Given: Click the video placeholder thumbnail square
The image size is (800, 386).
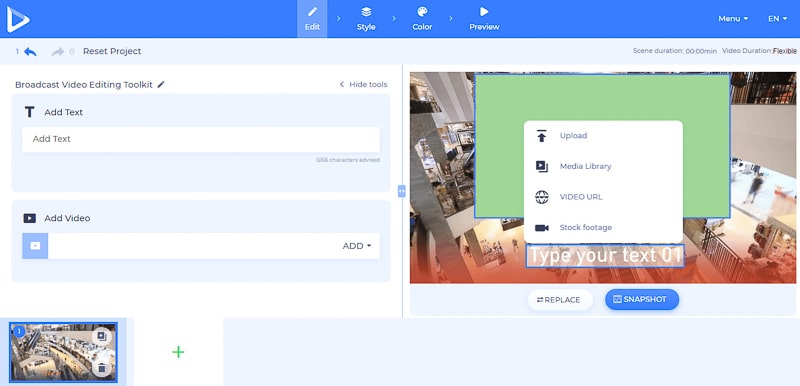Looking at the screenshot, I should coord(35,246).
